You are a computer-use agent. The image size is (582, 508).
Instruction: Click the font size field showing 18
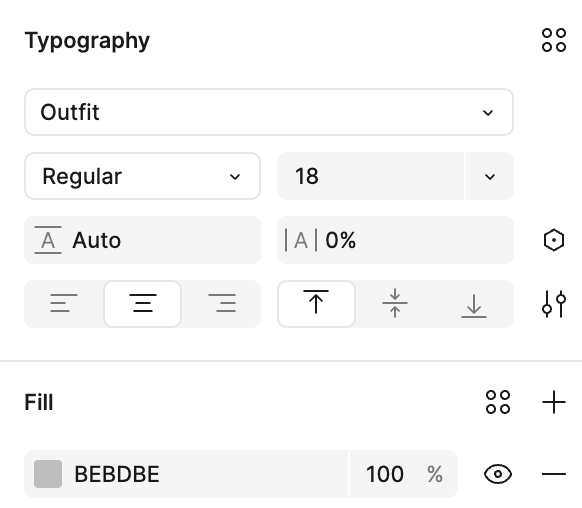click(x=370, y=176)
